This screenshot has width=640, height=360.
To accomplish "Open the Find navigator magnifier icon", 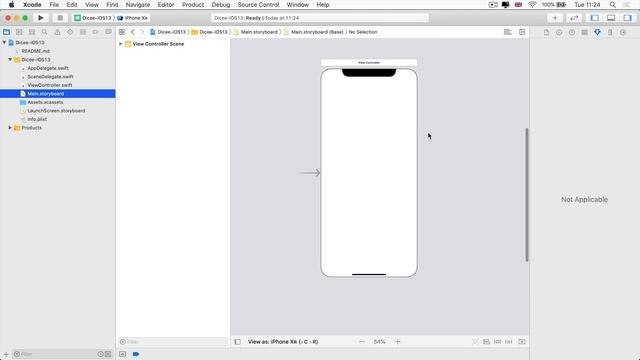I will point(44,32).
